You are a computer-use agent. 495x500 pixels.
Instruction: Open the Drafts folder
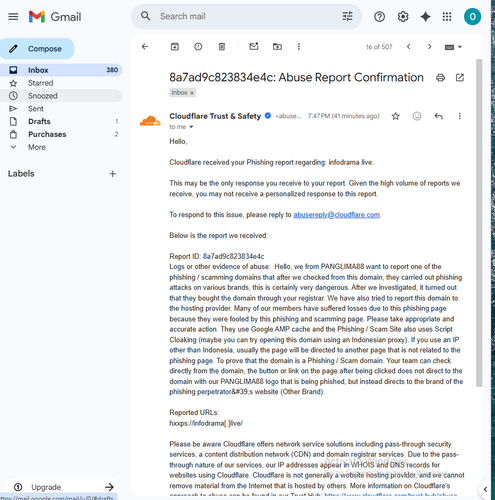(61, 121)
